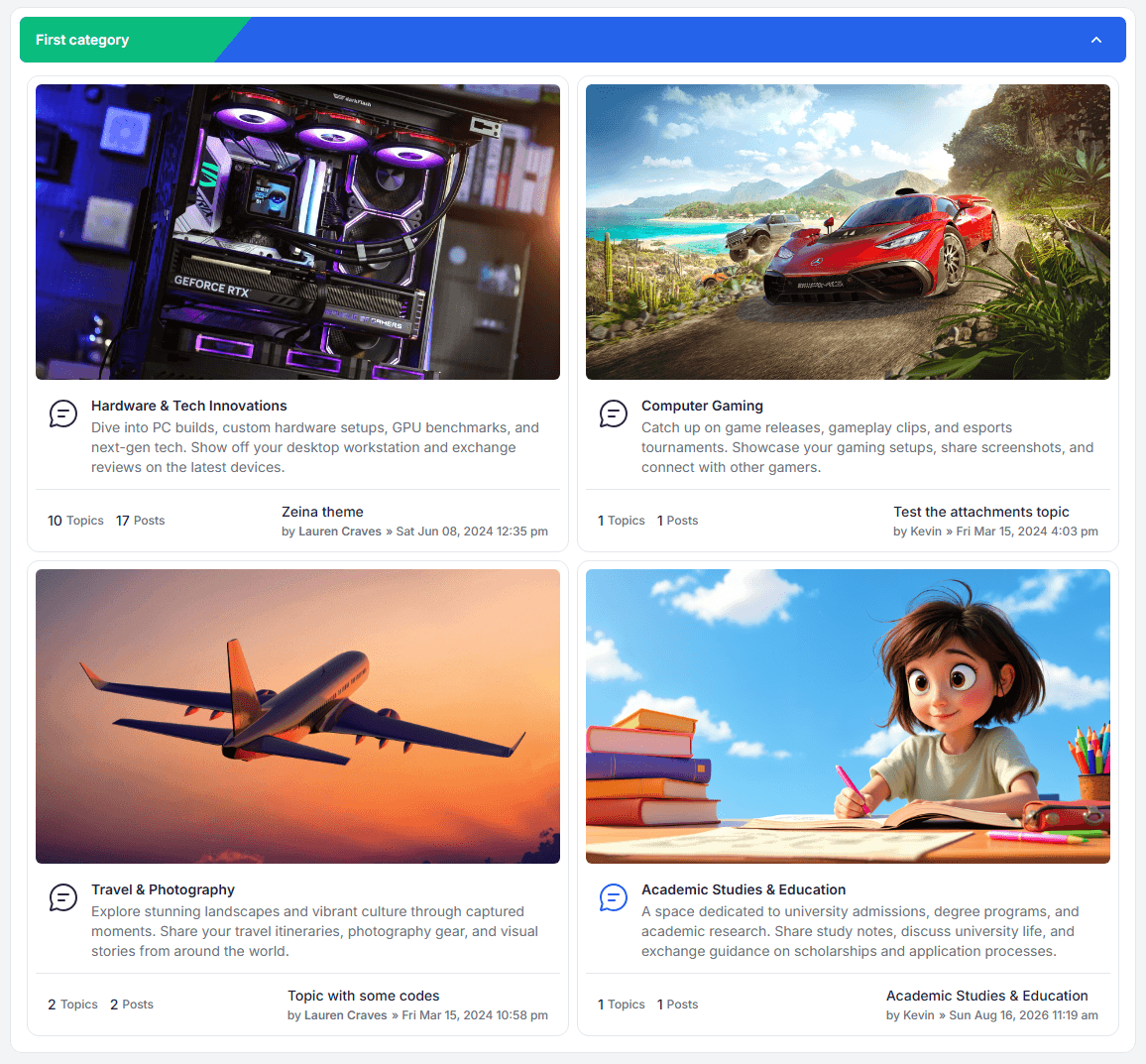Open Topic with some codes link

[x=363, y=996]
